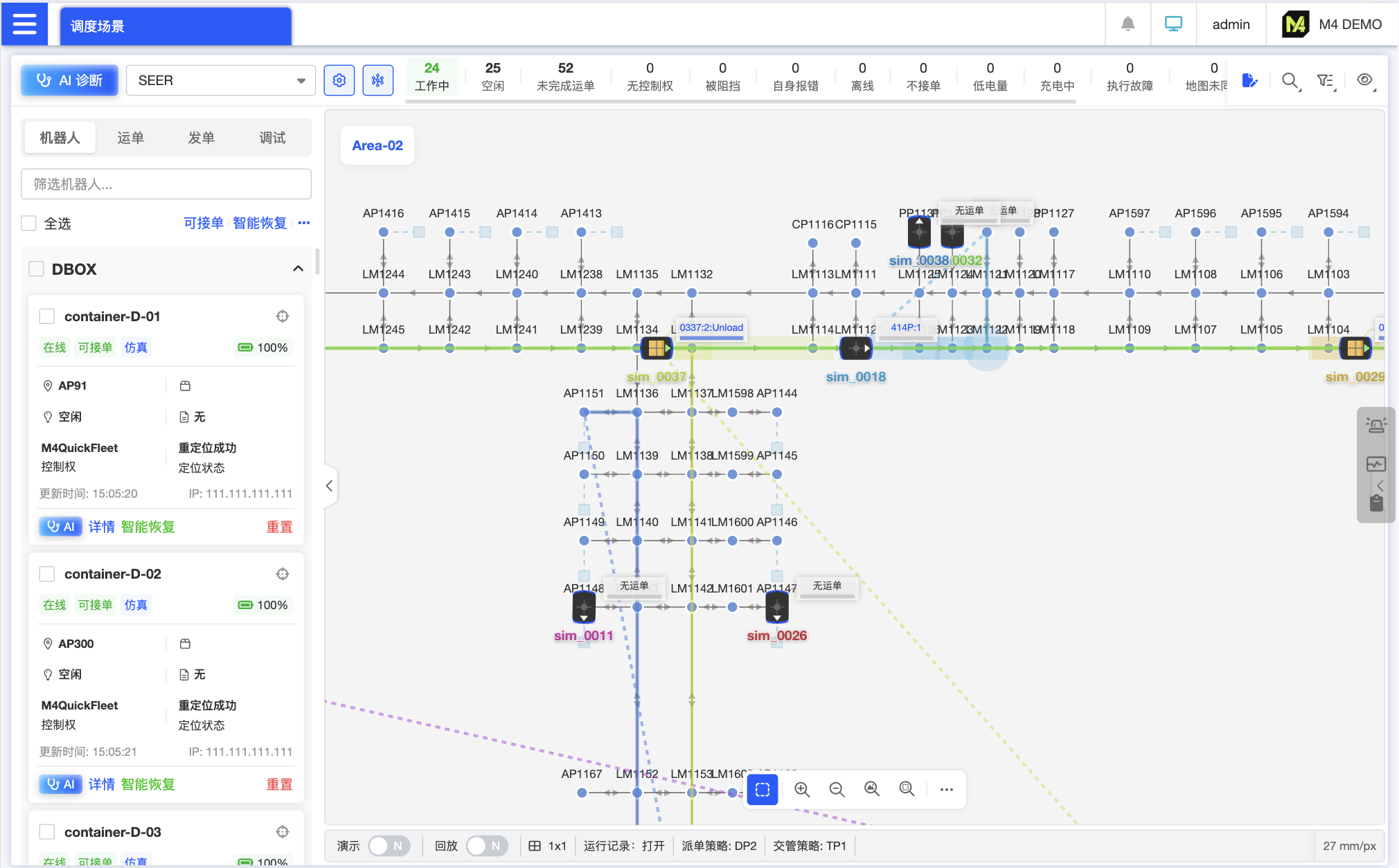Collapse the DBOX group
1399x868 pixels.
298,269
